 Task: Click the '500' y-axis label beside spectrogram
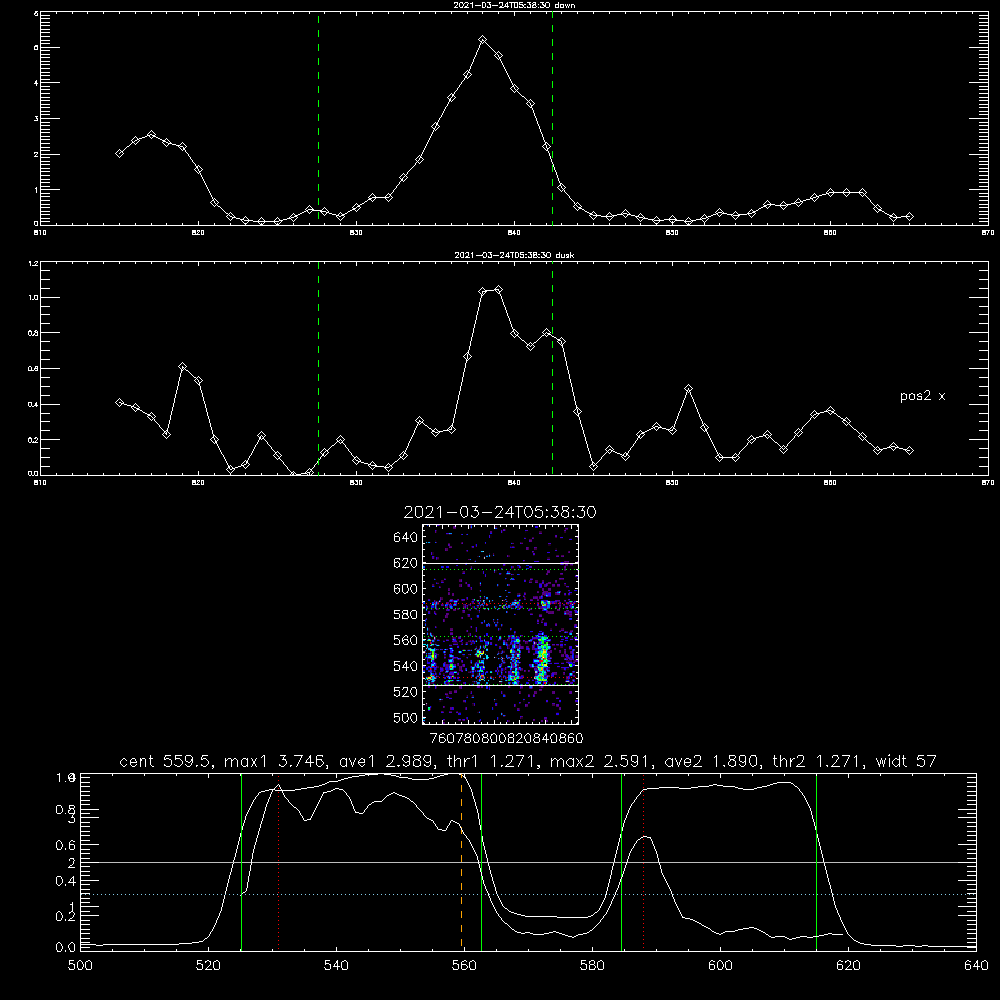tap(406, 718)
